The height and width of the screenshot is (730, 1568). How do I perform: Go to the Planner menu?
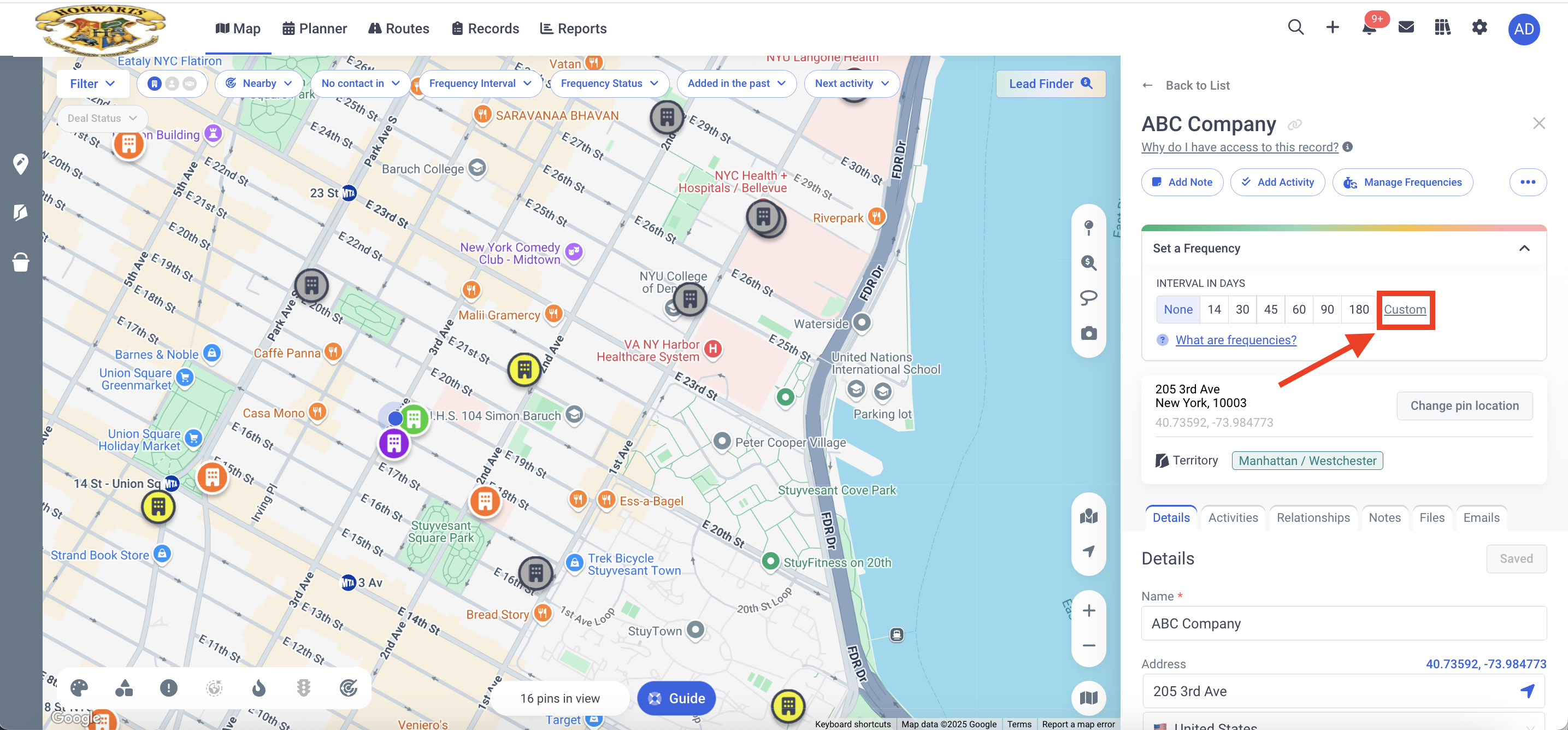tap(315, 28)
